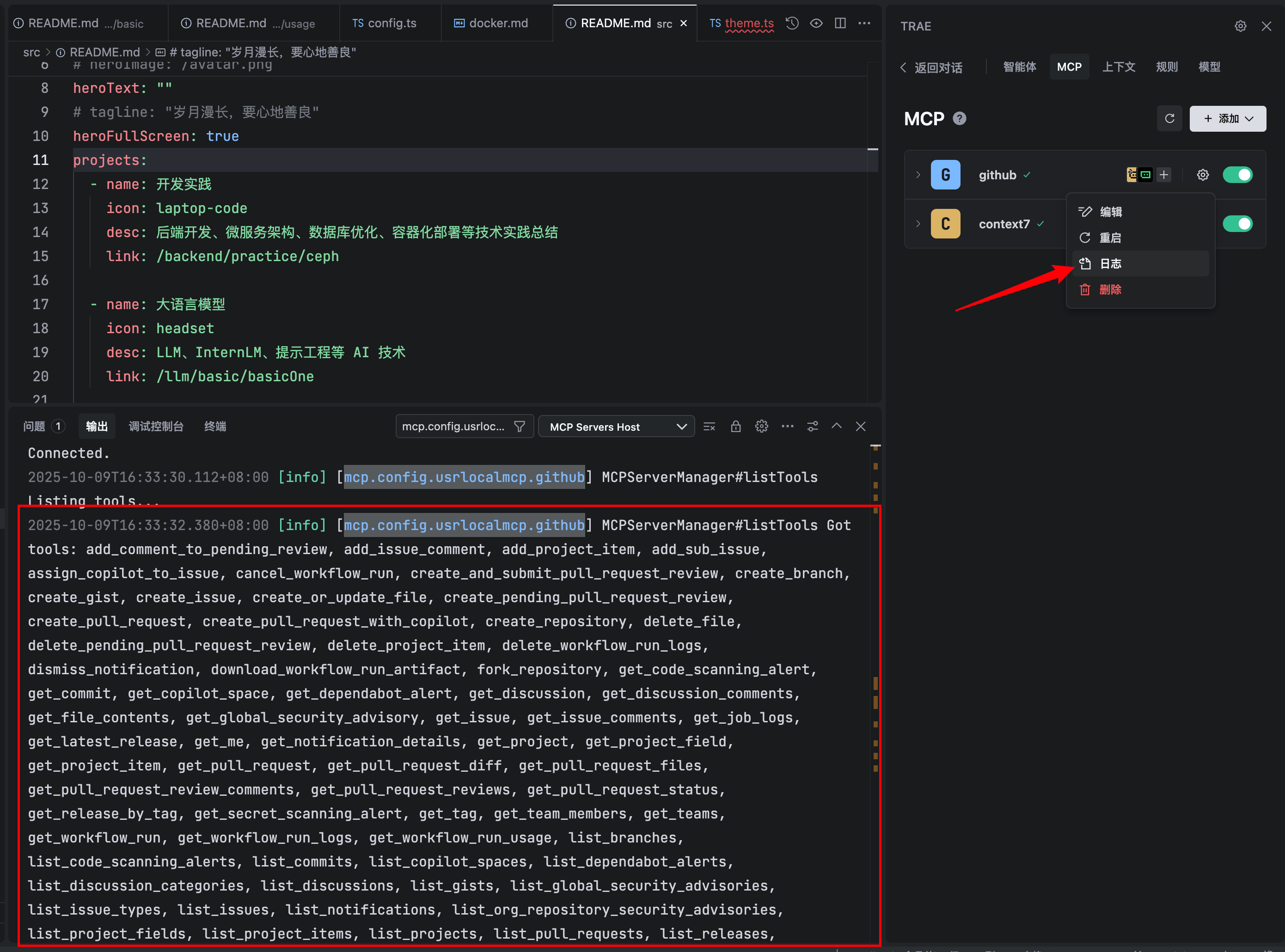Image resolution: width=1285 pixels, height=952 pixels.
Task: Clear output with the list-clear icon
Action: click(x=710, y=427)
